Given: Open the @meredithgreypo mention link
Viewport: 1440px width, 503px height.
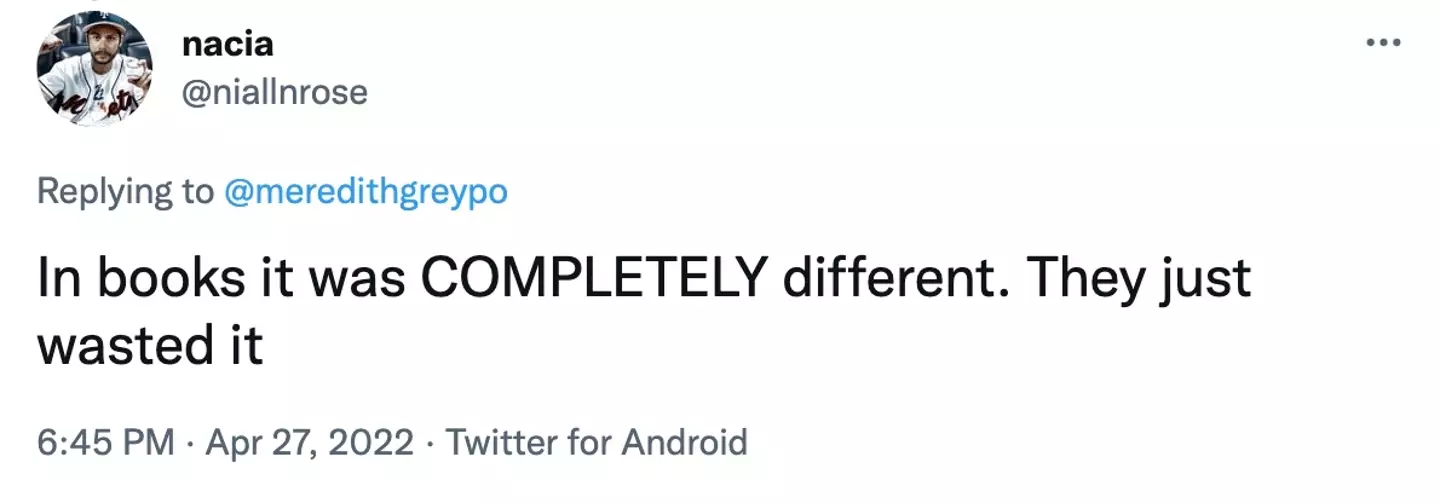Looking at the screenshot, I should [366, 190].
